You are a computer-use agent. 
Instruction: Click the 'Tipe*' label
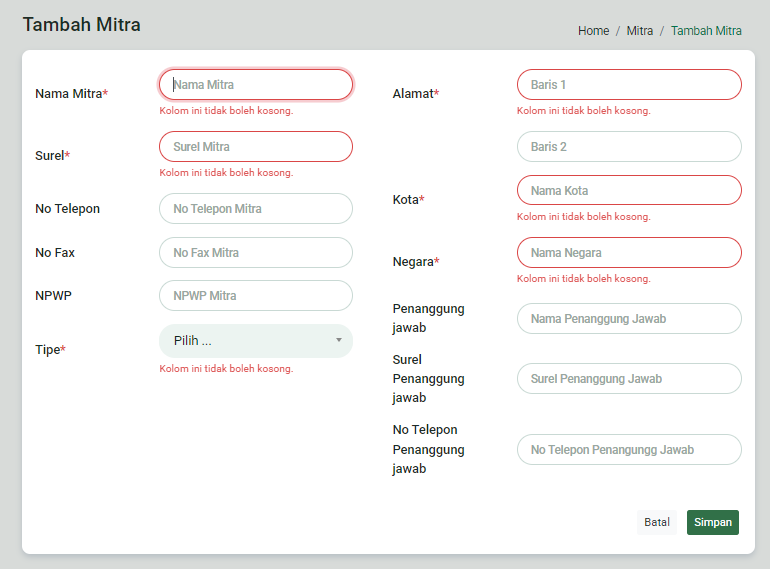pyautogui.click(x=50, y=350)
